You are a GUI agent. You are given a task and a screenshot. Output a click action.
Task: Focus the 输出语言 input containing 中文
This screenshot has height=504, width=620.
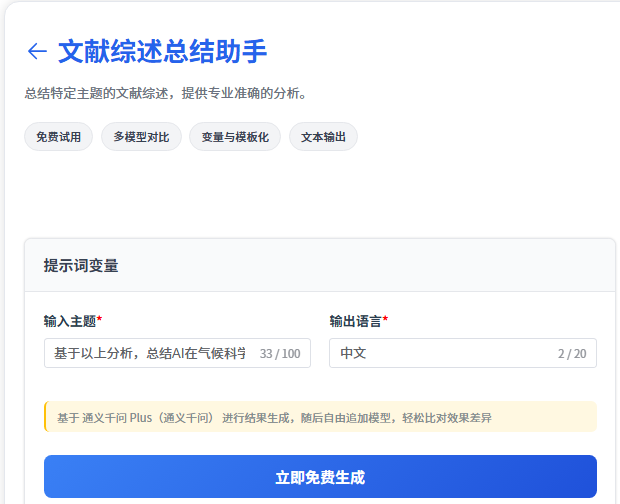click(x=440, y=353)
